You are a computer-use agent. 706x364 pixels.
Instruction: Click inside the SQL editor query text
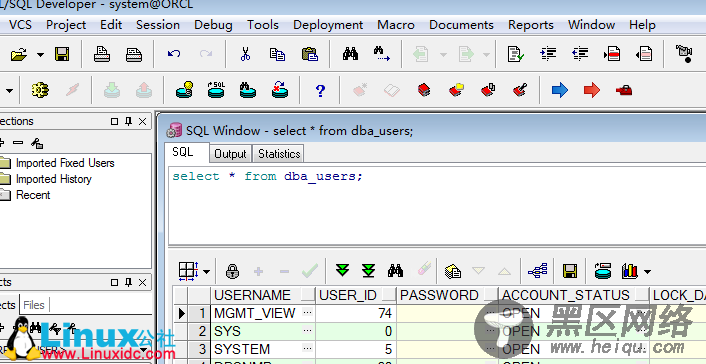click(267, 176)
